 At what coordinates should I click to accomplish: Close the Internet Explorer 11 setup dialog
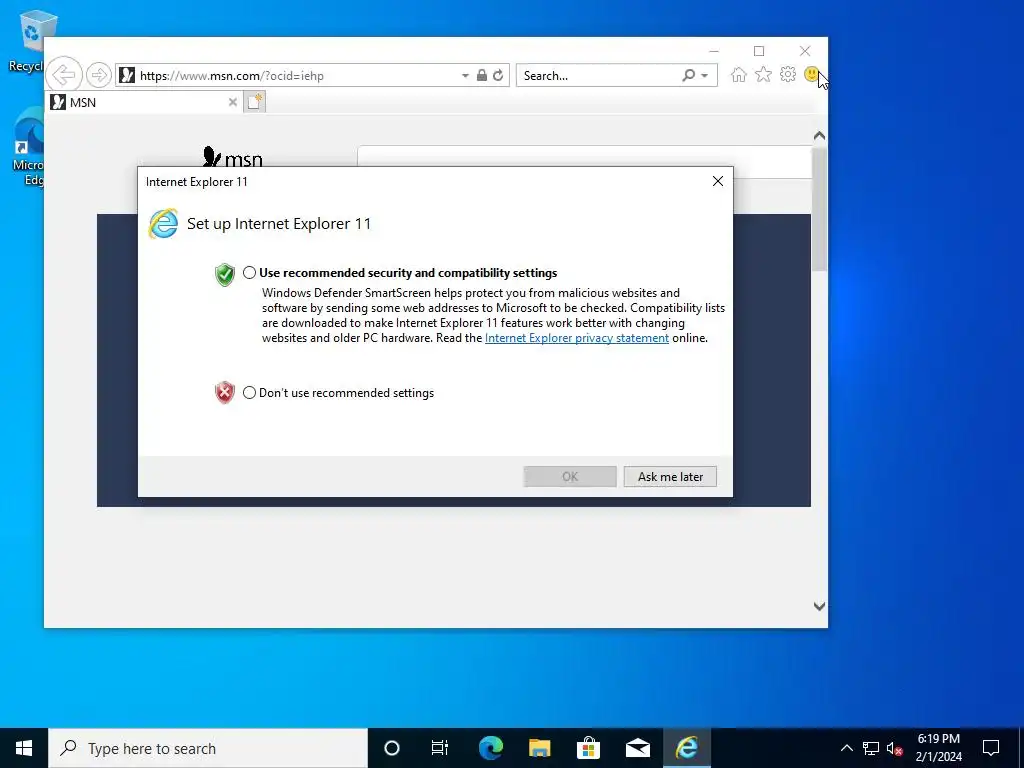pyautogui.click(x=718, y=181)
